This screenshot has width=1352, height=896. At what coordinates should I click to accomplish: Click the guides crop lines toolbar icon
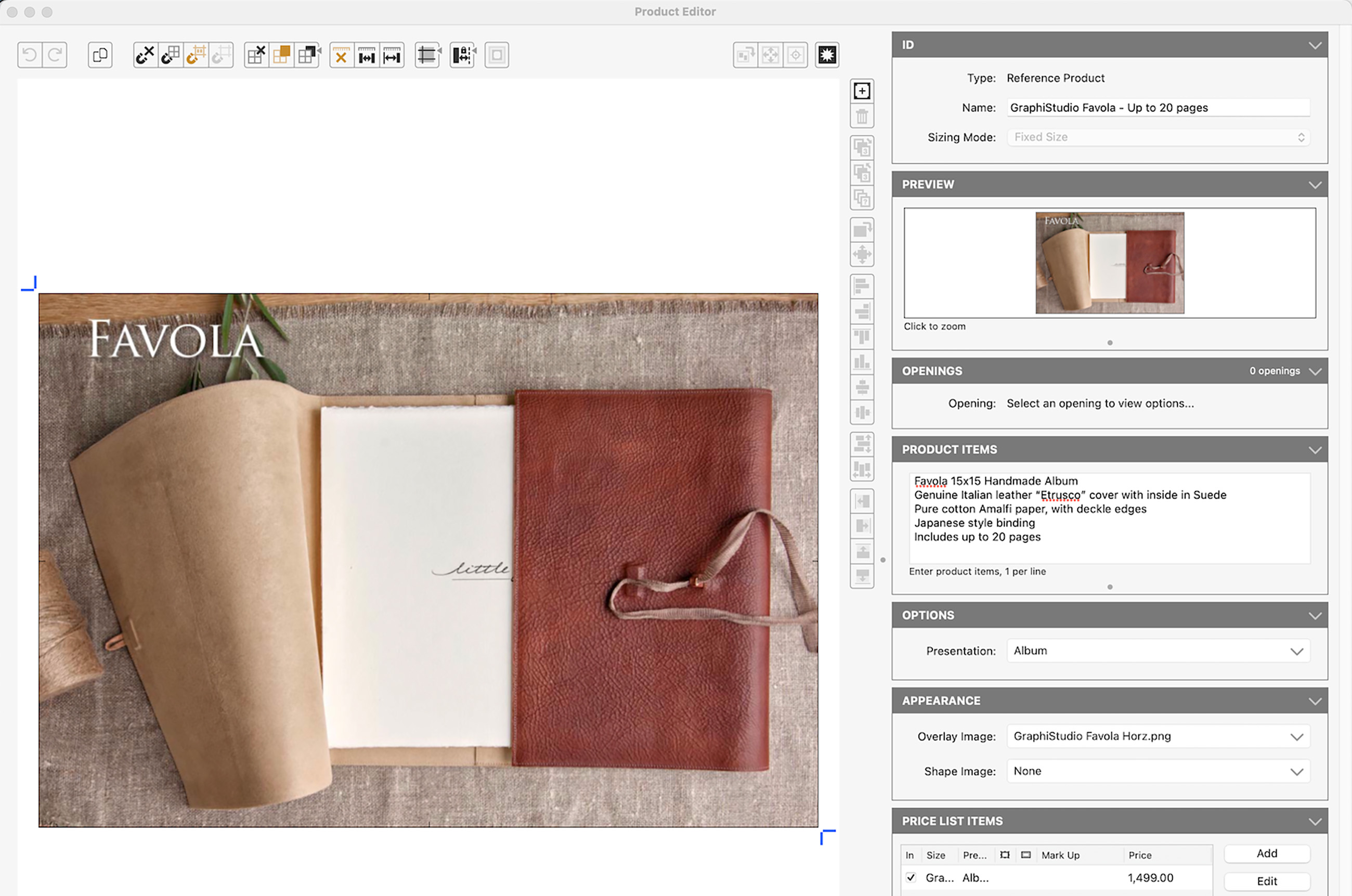point(427,56)
